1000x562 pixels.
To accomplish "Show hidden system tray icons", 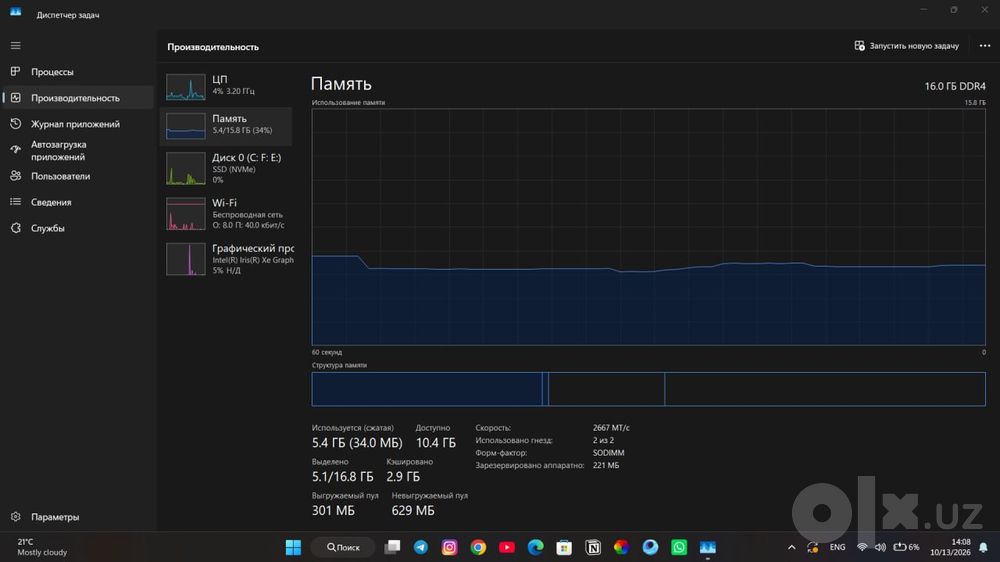I will pos(791,547).
